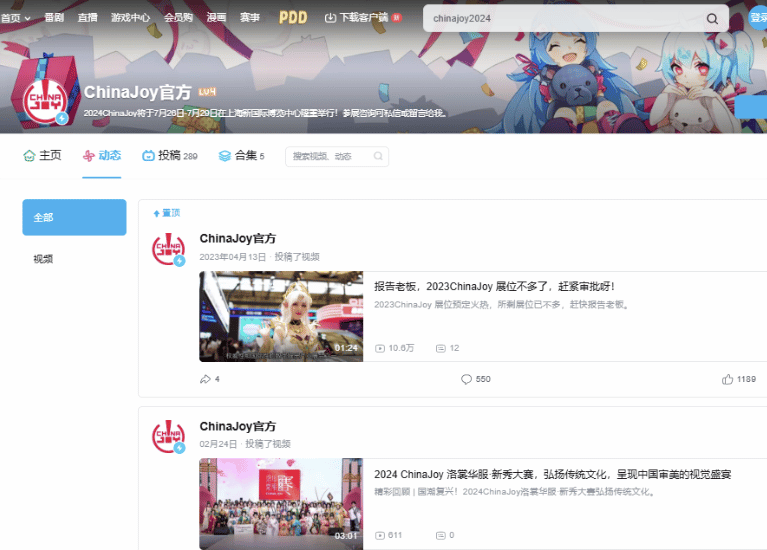Open the cosplayer video thumbnail 01:24

coord(281,317)
